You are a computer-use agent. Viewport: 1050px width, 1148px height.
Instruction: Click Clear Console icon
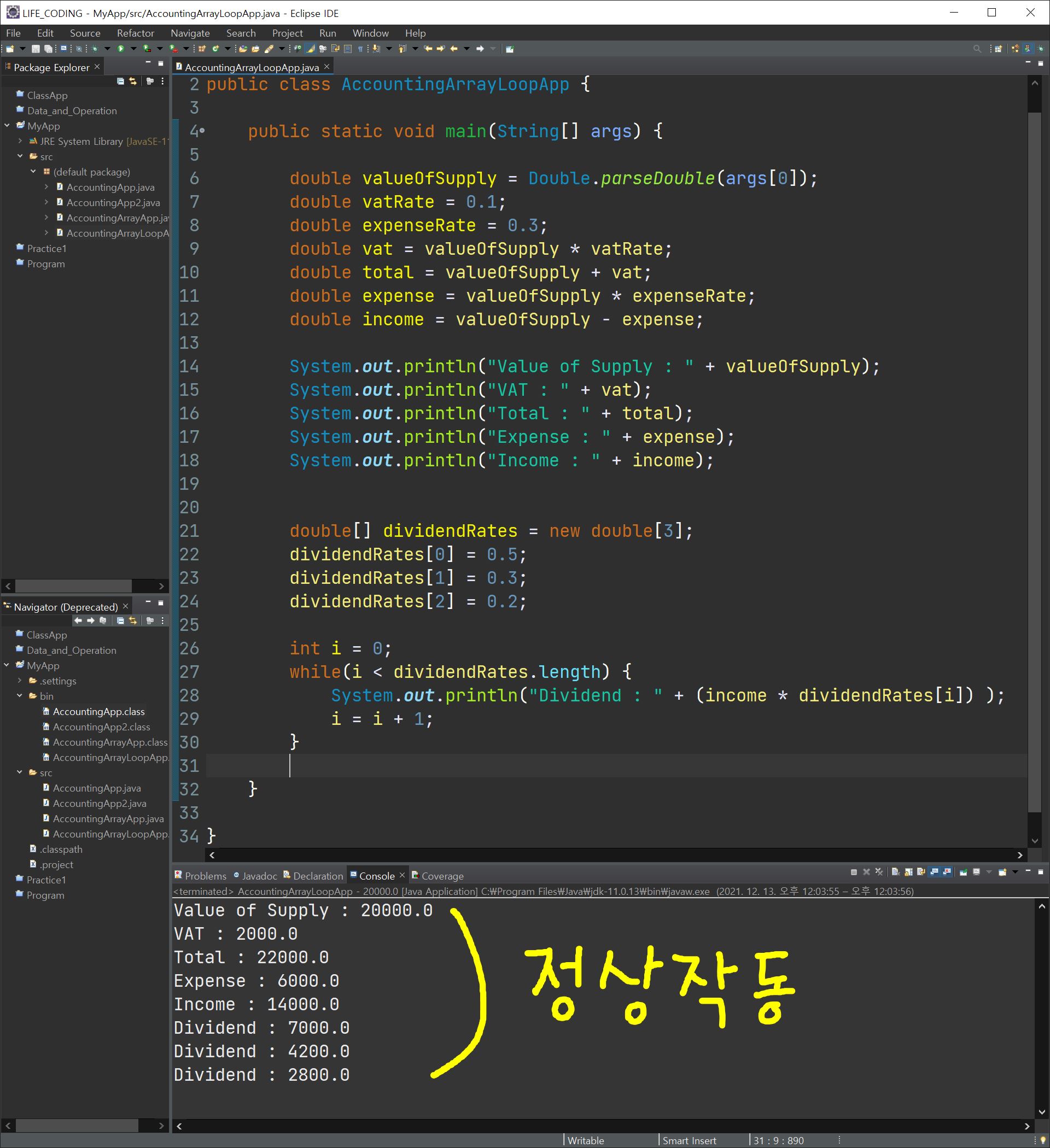click(896, 872)
